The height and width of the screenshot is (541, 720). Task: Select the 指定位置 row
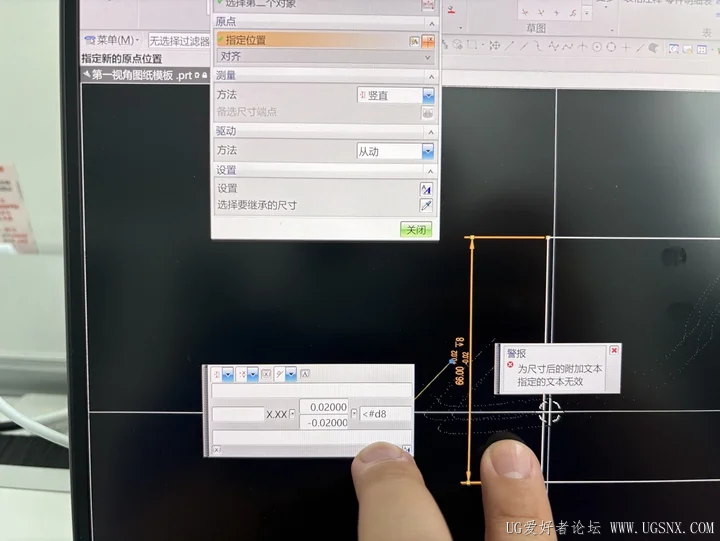(326, 40)
